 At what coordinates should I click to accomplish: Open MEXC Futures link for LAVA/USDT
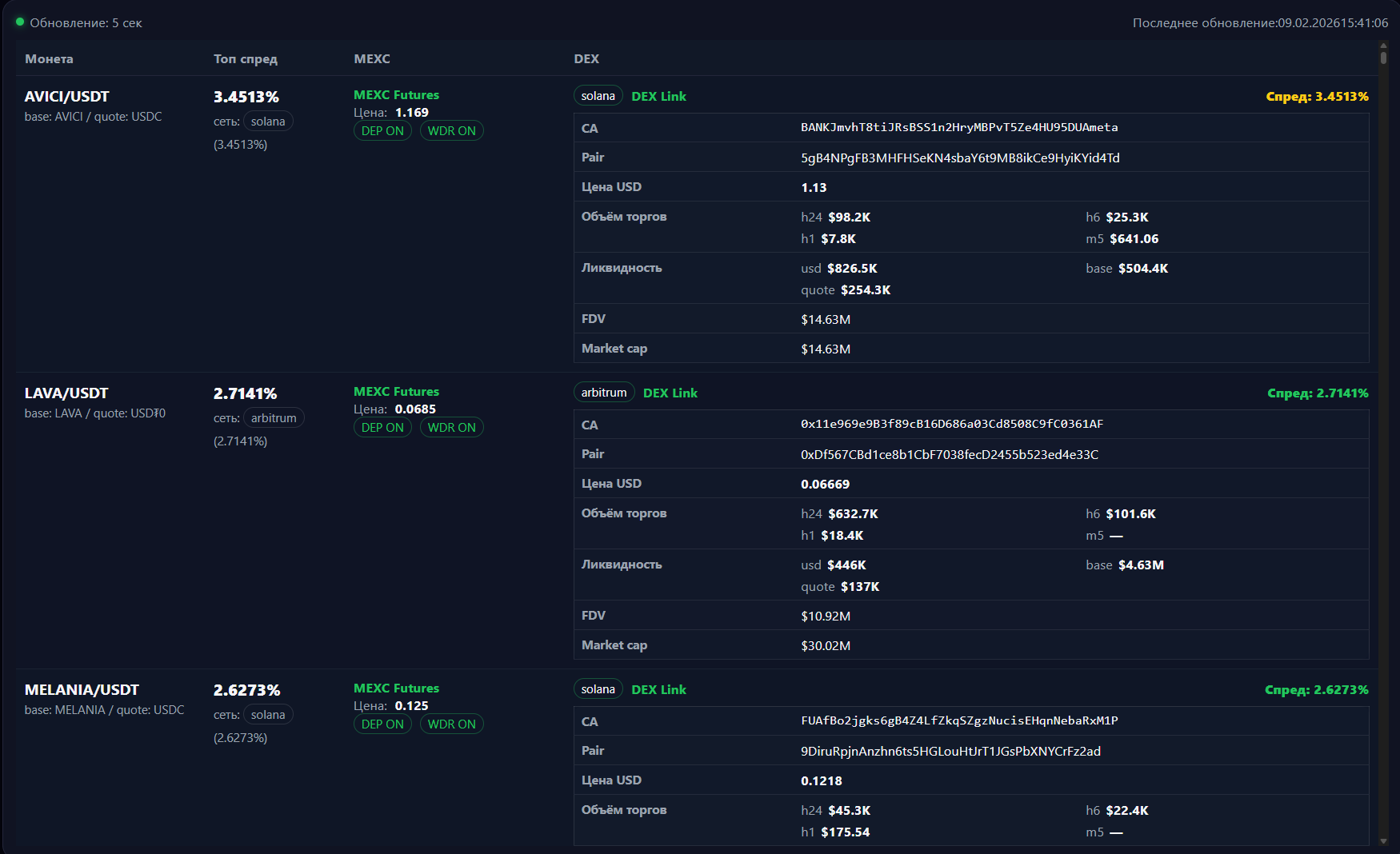point(396,392)
